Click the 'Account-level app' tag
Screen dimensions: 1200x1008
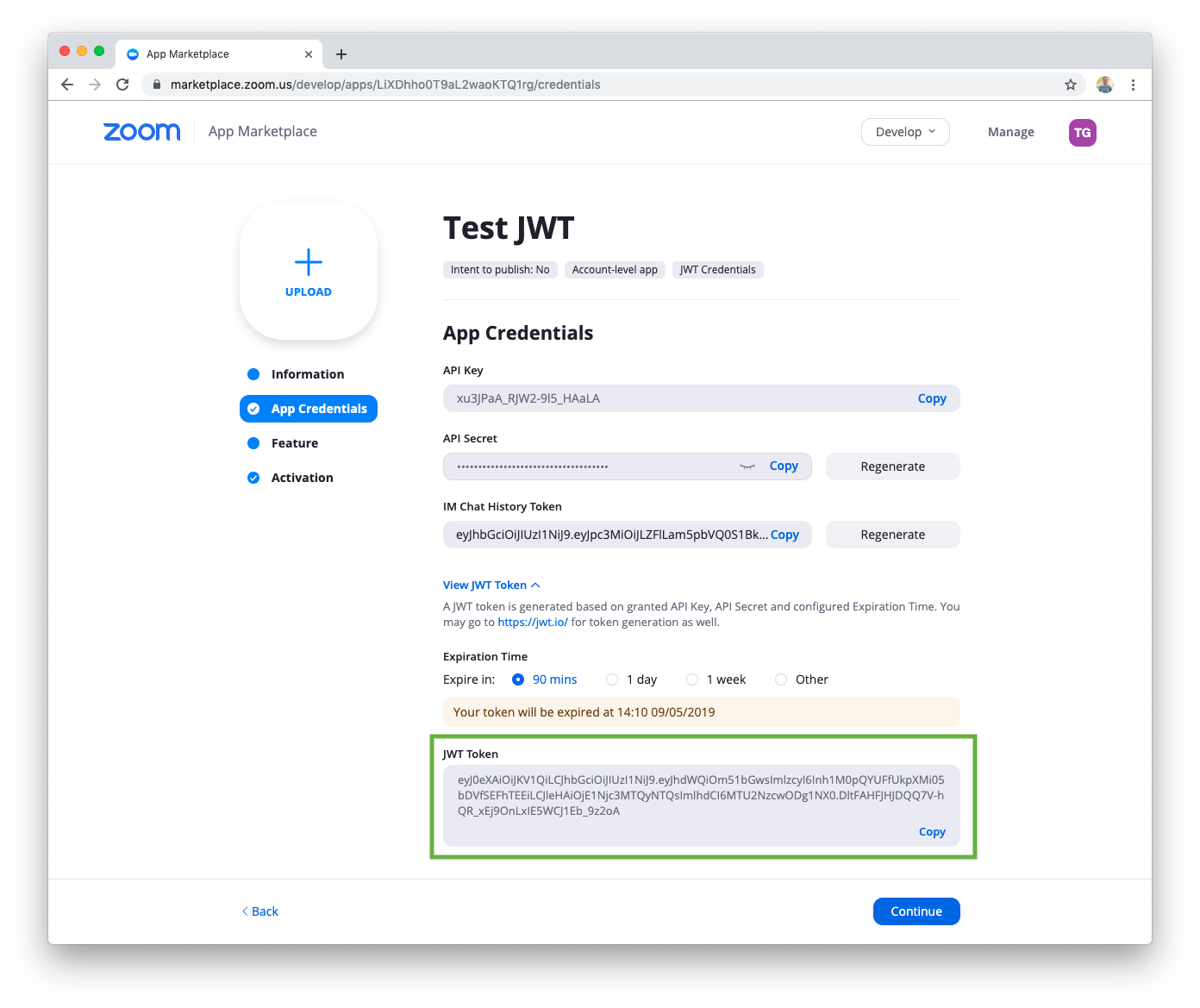(615, 270)
